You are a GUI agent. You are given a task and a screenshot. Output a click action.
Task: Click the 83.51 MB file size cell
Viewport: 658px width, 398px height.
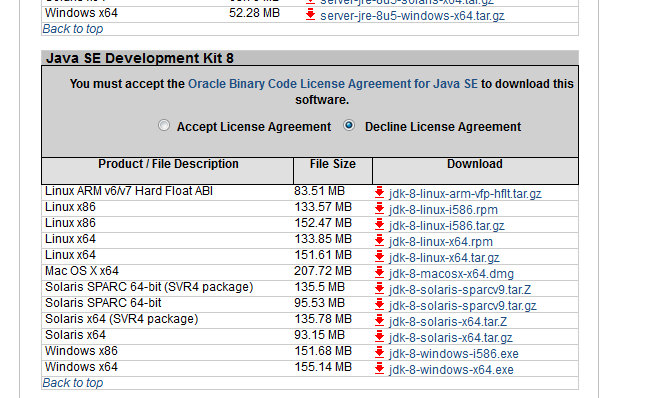coord(319,191)
